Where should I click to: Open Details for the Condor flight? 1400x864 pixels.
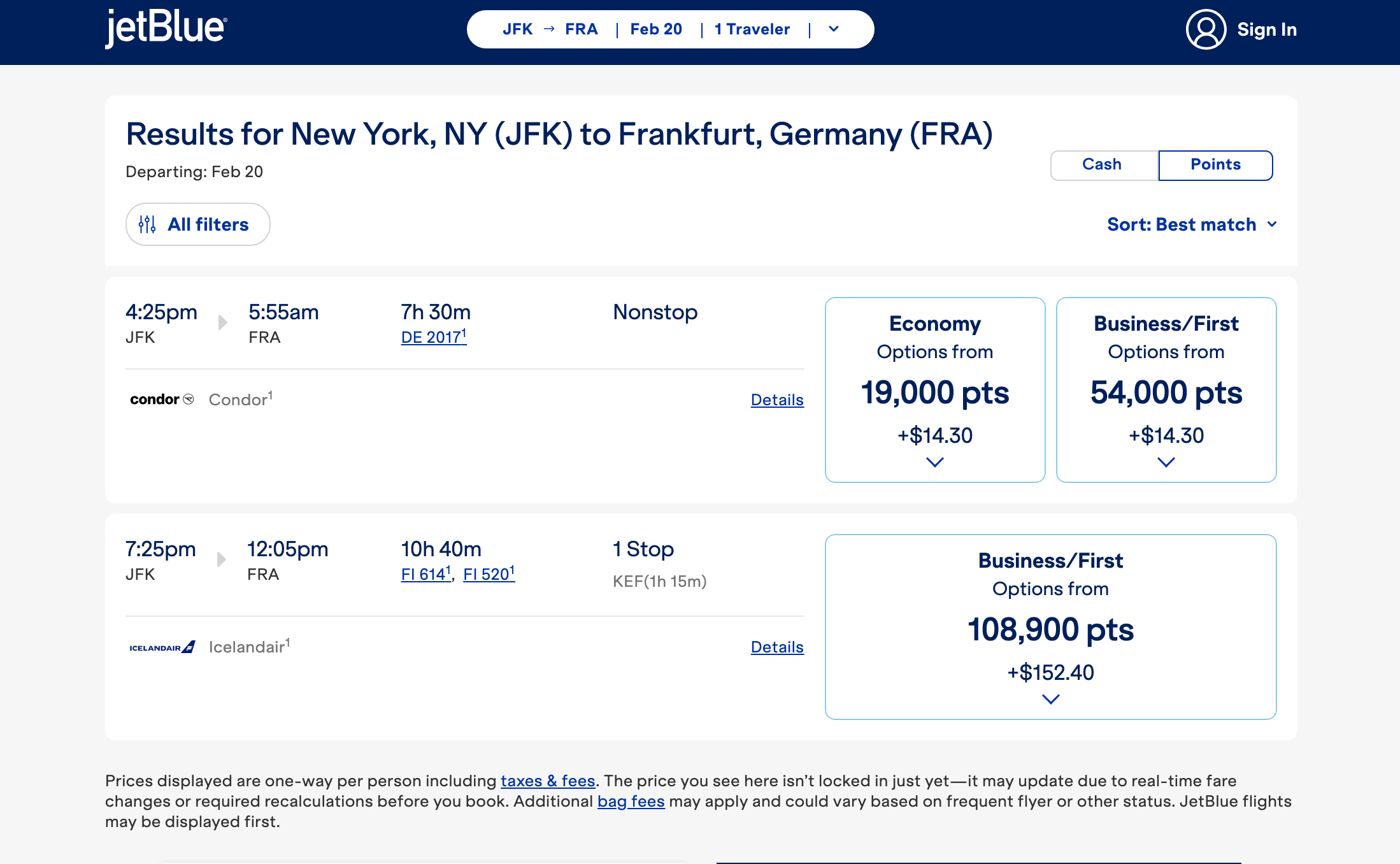[776, 400]
